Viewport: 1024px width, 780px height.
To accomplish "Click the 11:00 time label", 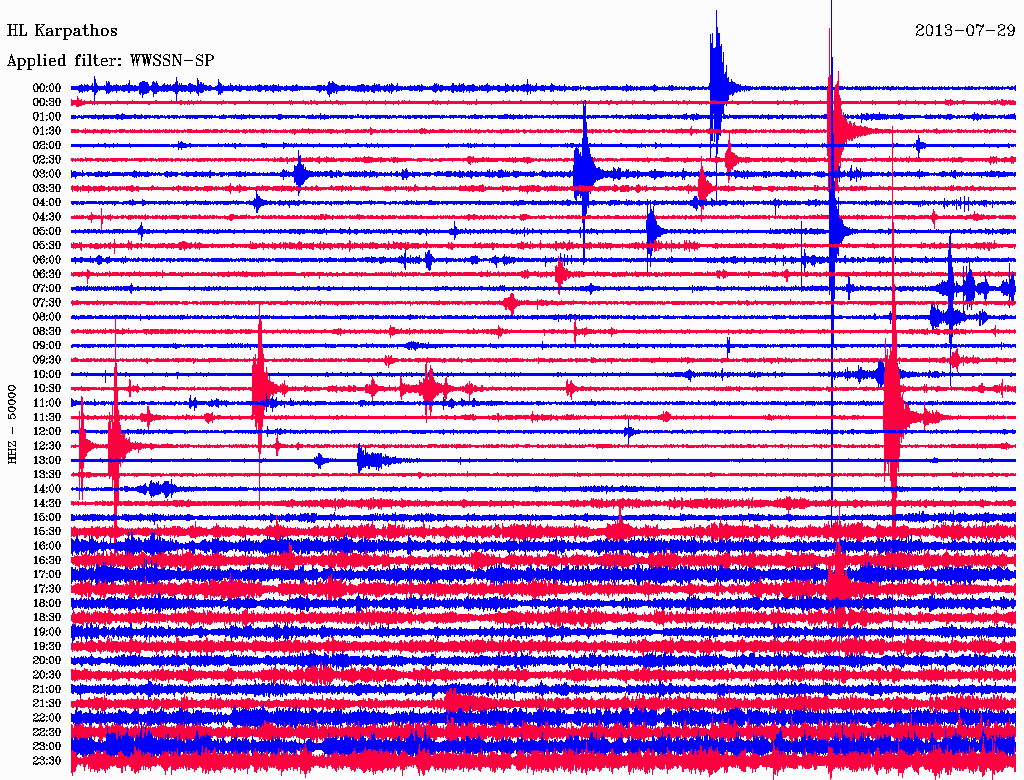I will 47,403.
